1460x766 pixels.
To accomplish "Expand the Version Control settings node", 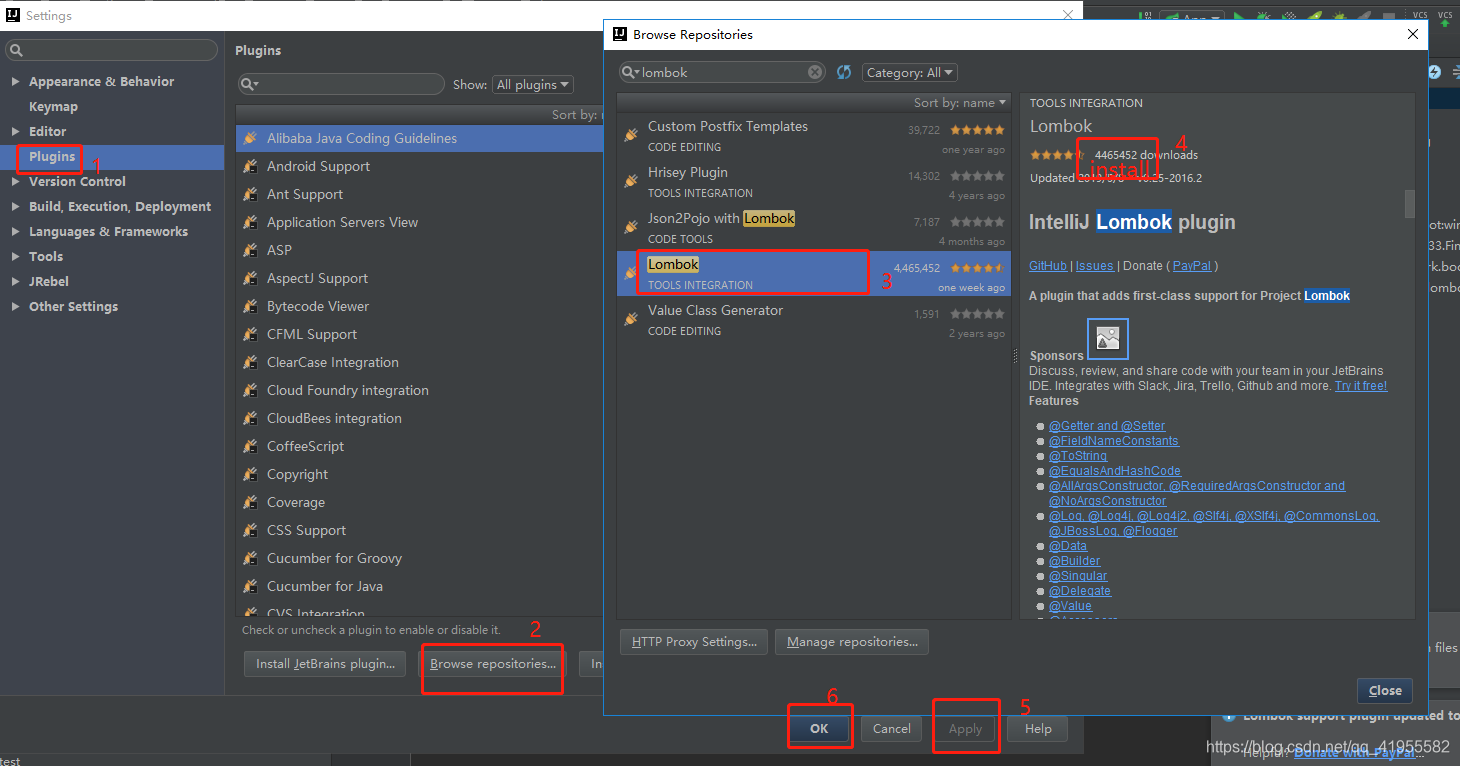I will [15, 182].
